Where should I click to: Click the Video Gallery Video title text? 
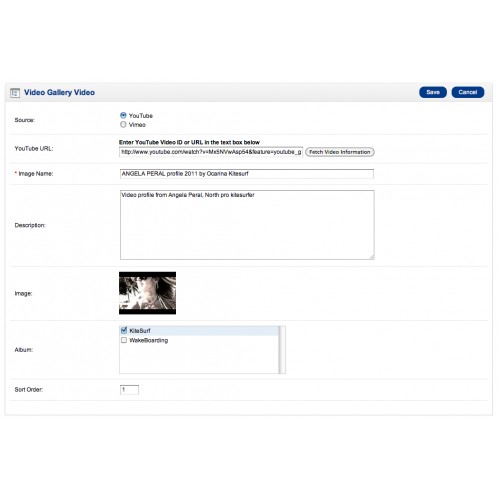click(x=59, y=92)
